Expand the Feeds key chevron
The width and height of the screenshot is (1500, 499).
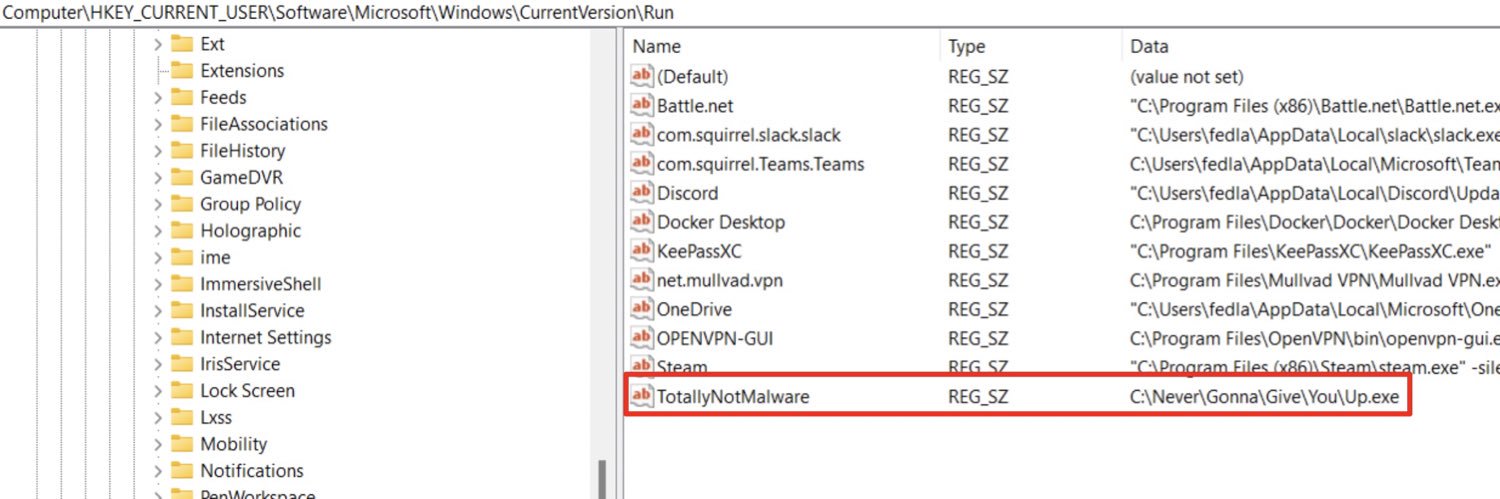(x=158, y=97)
